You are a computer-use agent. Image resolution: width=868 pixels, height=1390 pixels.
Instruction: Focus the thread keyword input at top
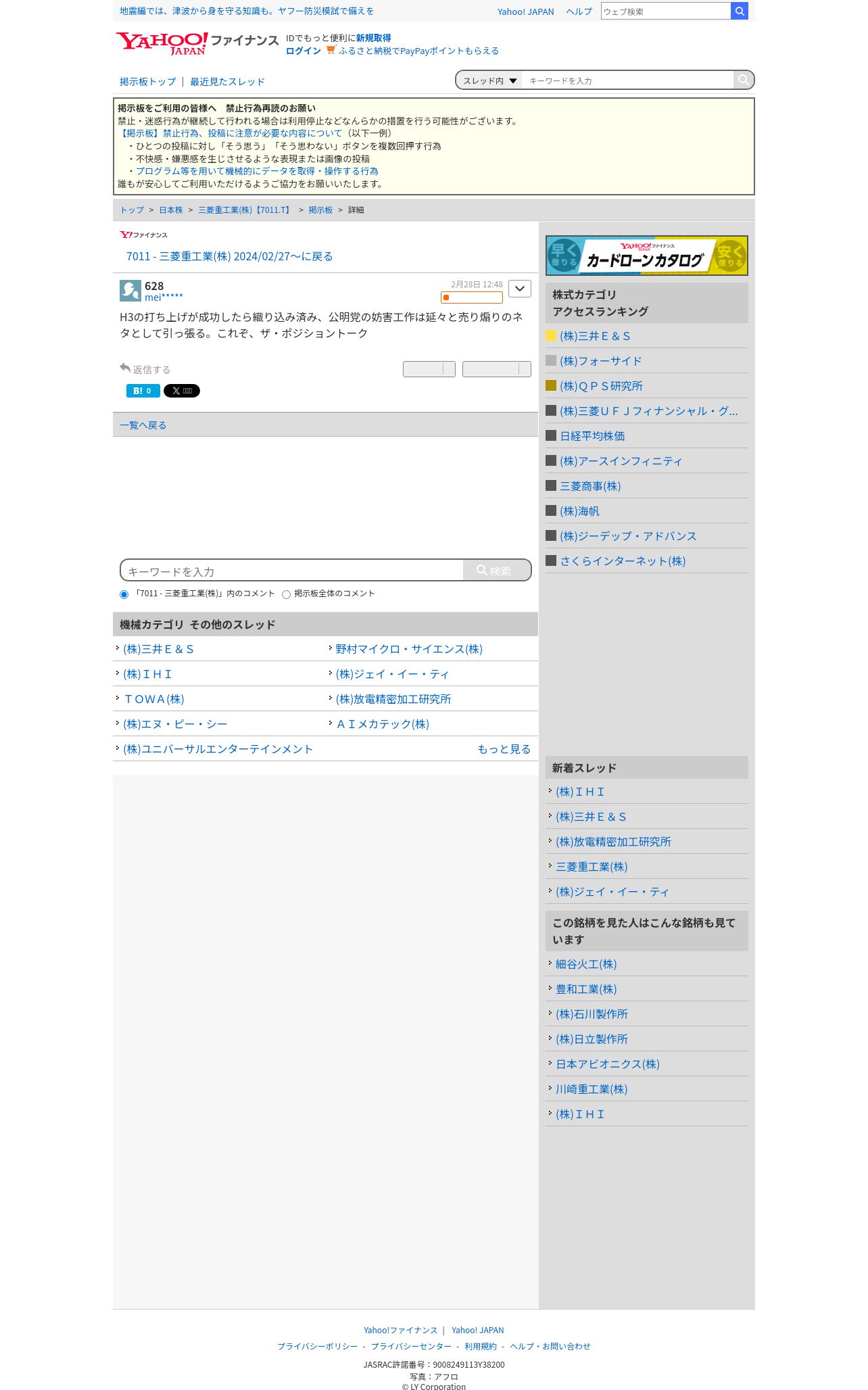click(627, 80)
